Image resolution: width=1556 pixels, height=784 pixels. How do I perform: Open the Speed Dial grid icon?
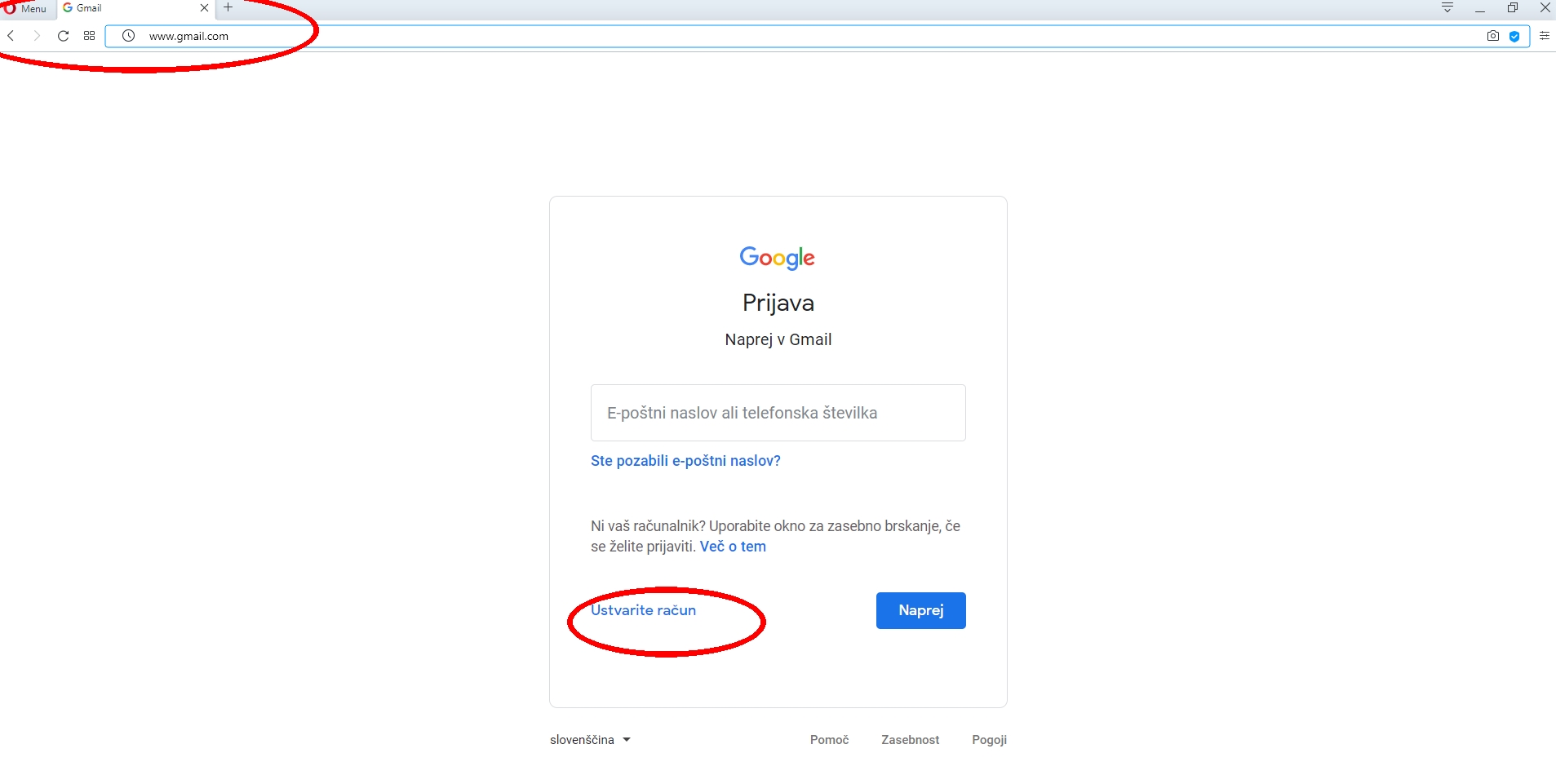click(x=89, y=36)
